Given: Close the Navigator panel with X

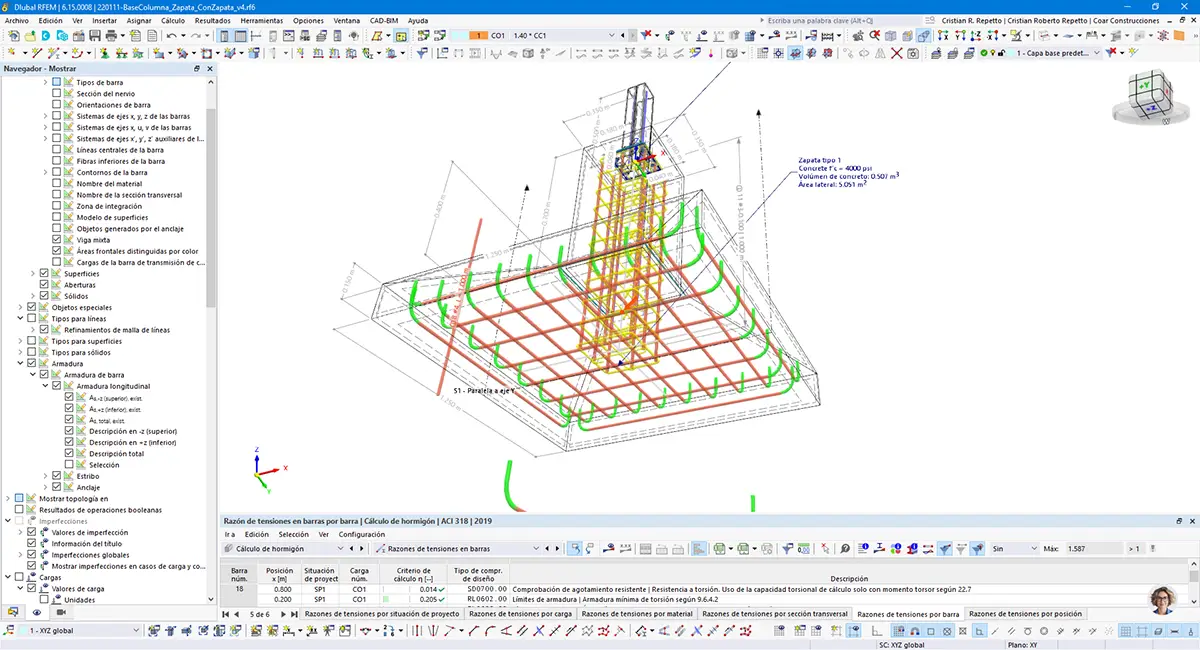Looking at the screenshot, I should [209, 69].
